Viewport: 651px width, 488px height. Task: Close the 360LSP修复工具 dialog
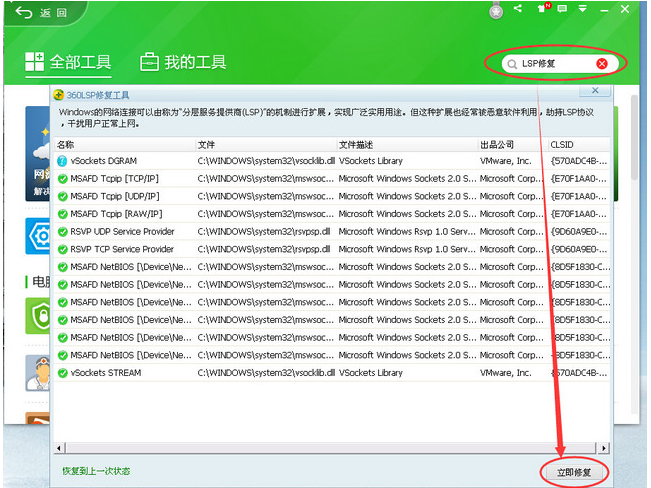pyautogui.click(x=595, y=91)
